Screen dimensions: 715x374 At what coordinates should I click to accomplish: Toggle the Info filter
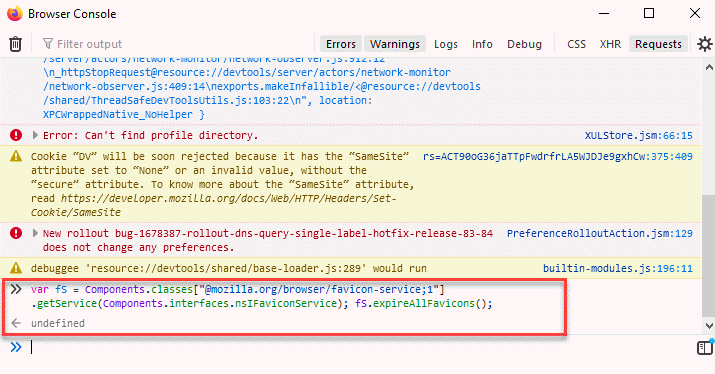[x=482, y=44]
